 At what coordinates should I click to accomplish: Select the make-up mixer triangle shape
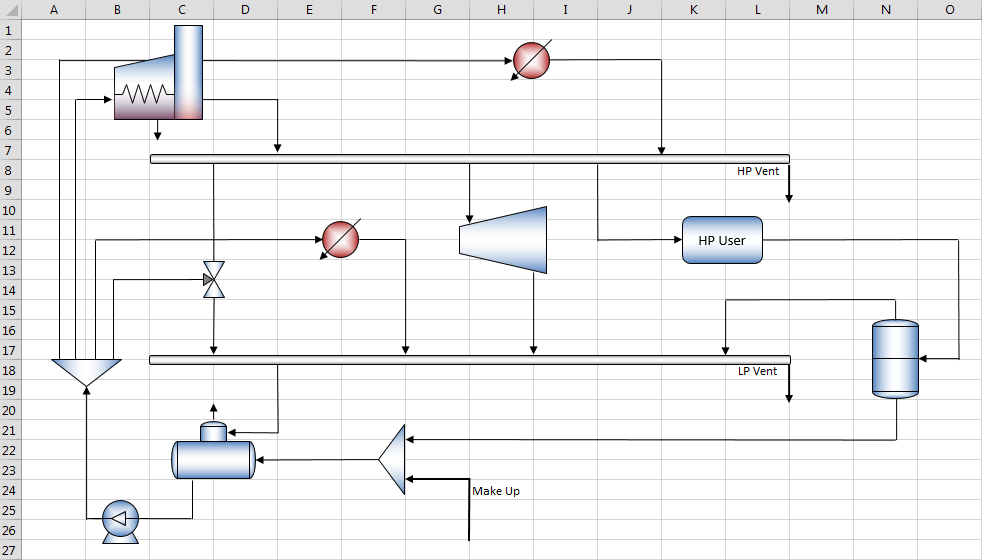click(x=392, y=459)
